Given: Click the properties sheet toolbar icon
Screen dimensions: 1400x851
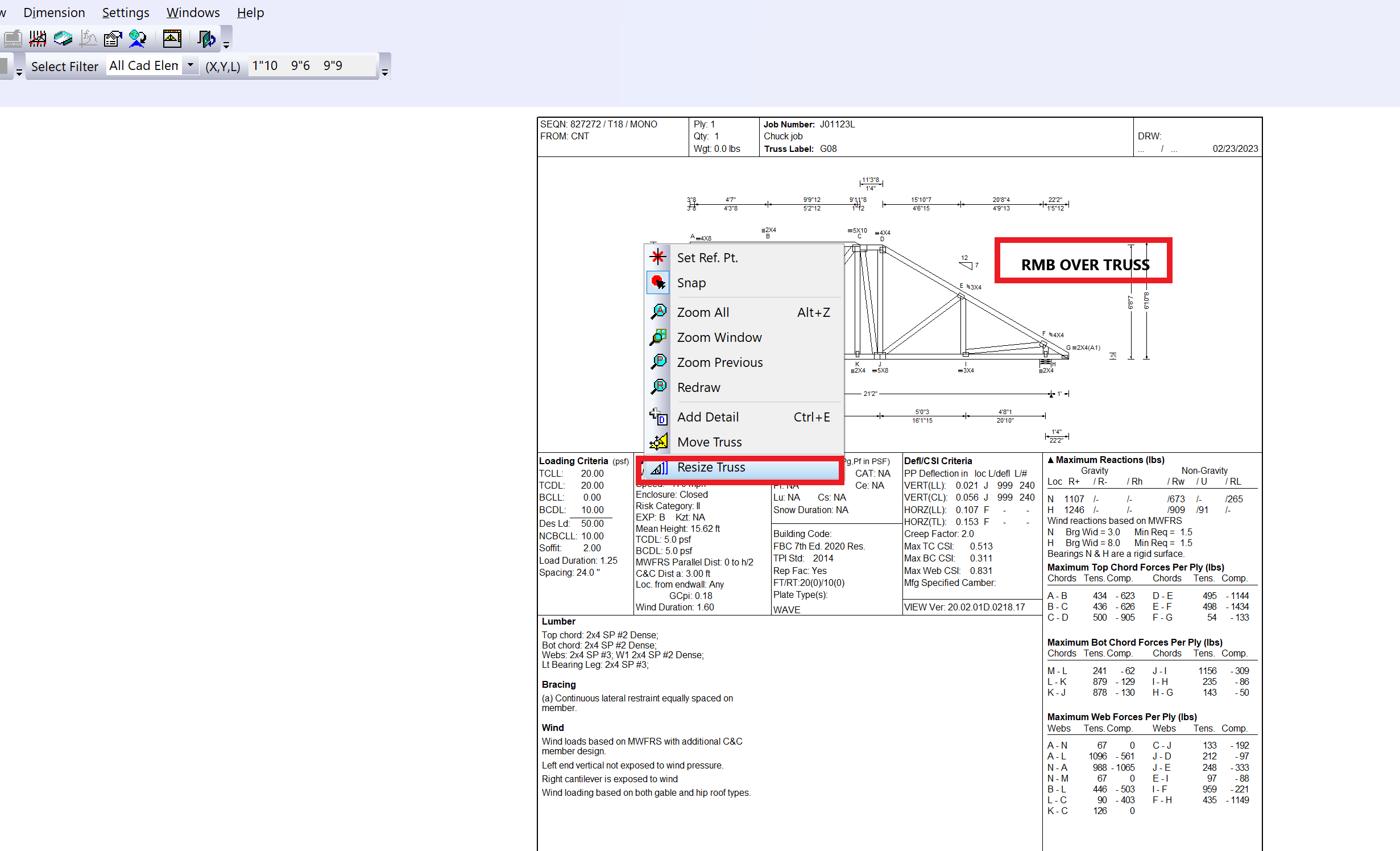Looking at the screenshot, I should [113, 39].
